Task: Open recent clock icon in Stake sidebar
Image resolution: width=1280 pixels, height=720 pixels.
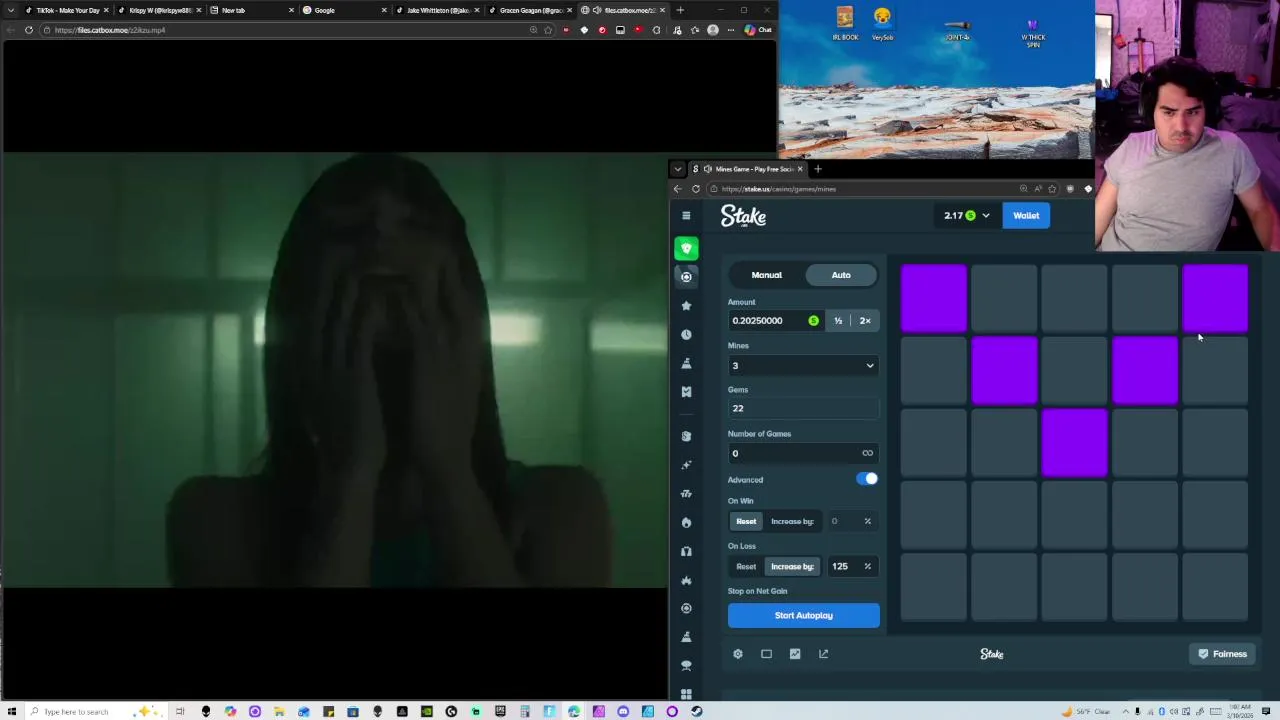Action: (686, 334)
